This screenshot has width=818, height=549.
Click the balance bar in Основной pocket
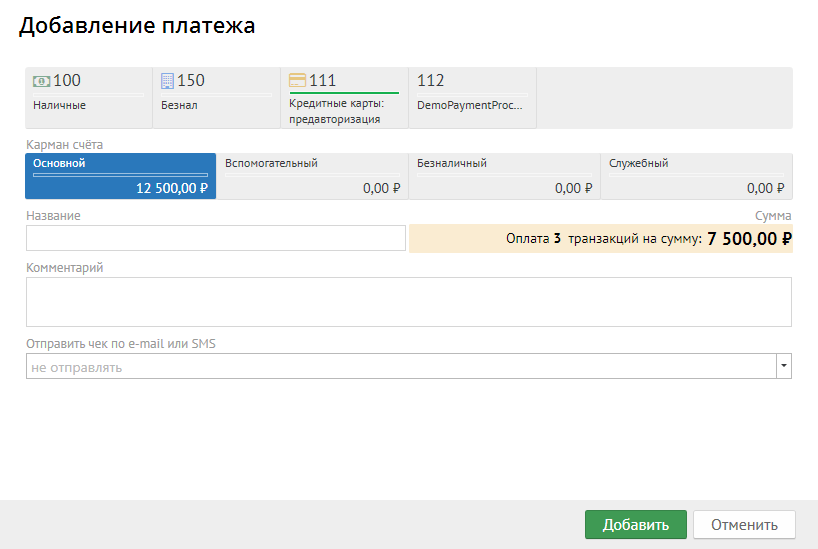click(x=120, y=175)
